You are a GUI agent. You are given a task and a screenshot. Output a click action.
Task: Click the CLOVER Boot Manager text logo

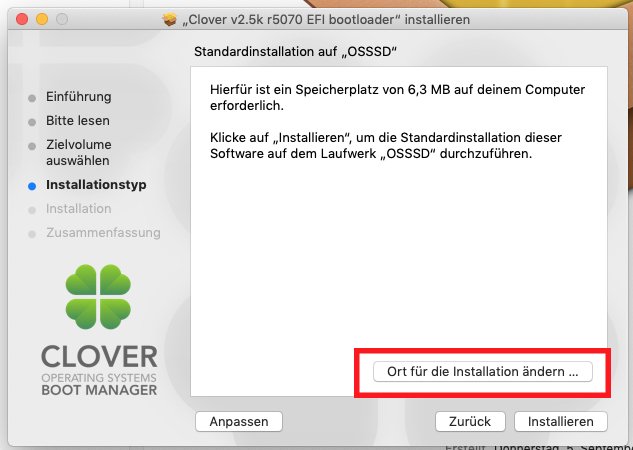(99, 370)
